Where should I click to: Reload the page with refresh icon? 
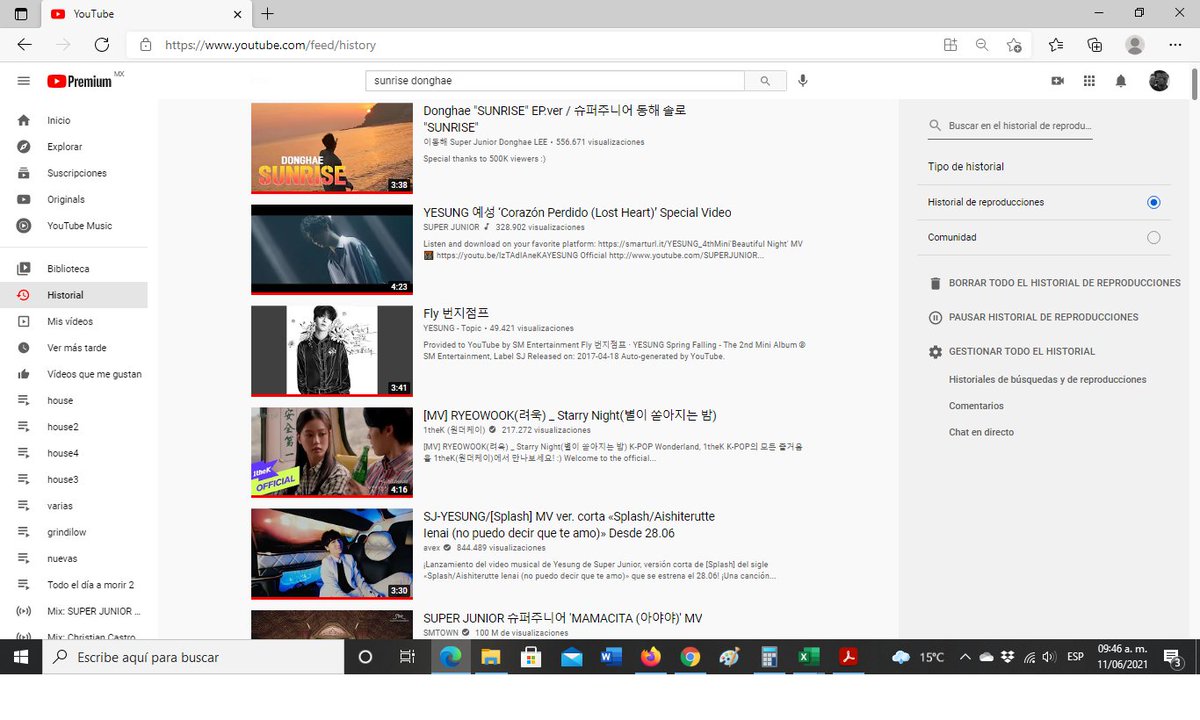click(101, 45)
